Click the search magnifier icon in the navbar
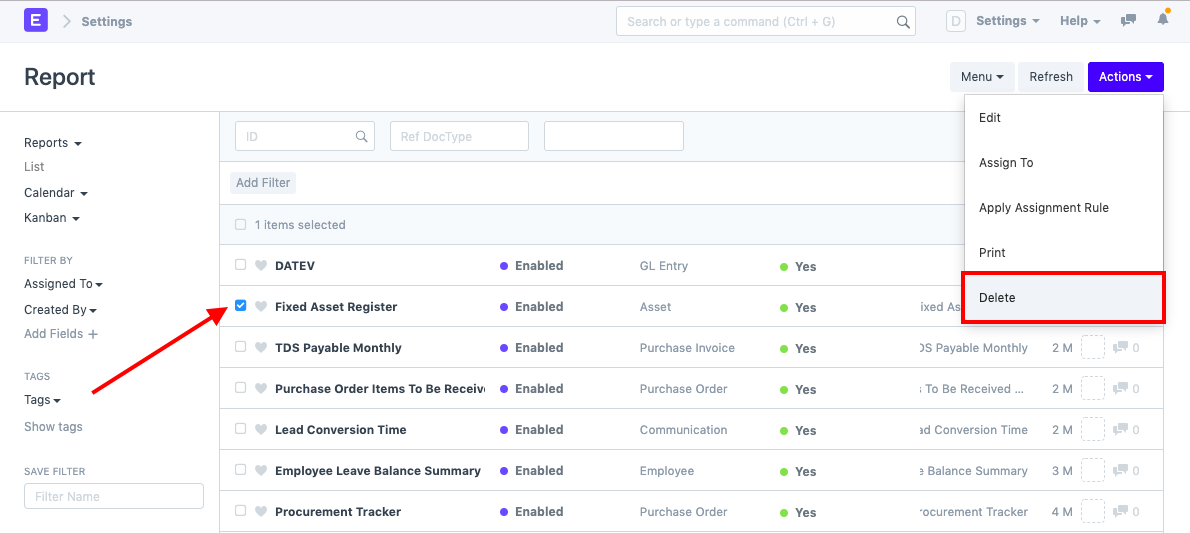Image resolution: width=1190 pixels, height=533 pixels. click(x=902, y=21)
